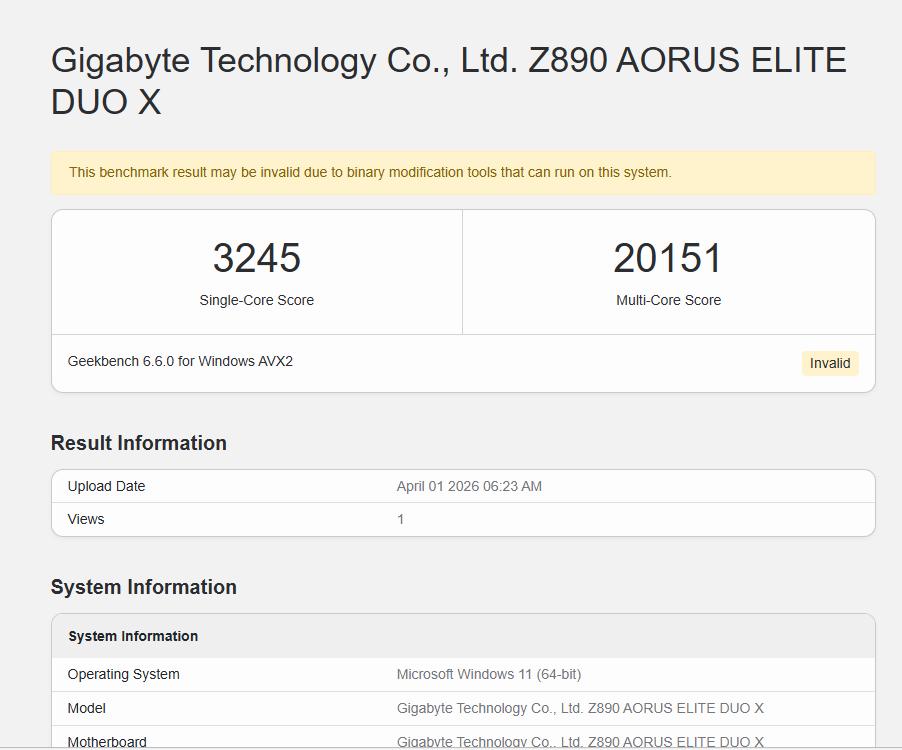
Task: Click the Model value Z890 AORUS ELITE DUO X
Action: tap(580, 708)
